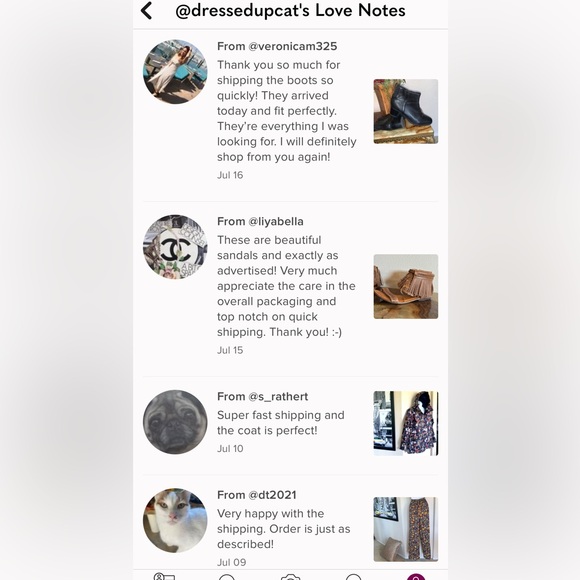
Task: View the fringe sandals listing thumbnail
Action: [406, 286]
